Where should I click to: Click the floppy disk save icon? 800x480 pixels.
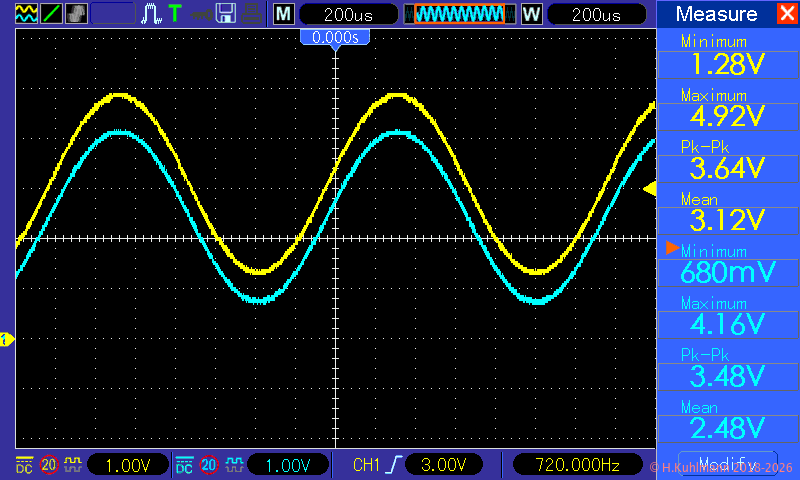click(x=226, y=14)
